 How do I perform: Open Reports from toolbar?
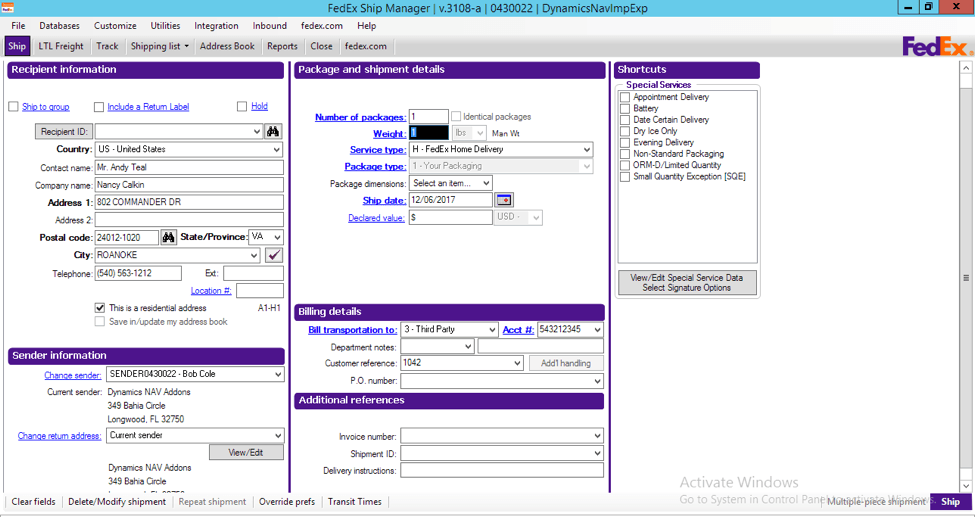tap(282, 46)
